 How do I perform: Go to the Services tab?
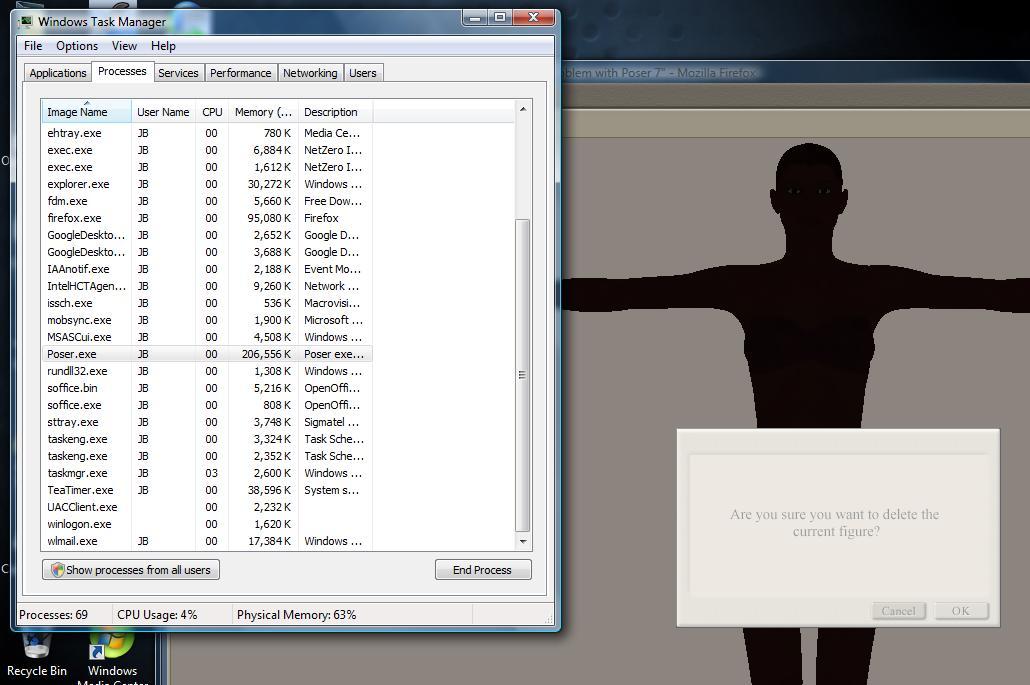178,73
